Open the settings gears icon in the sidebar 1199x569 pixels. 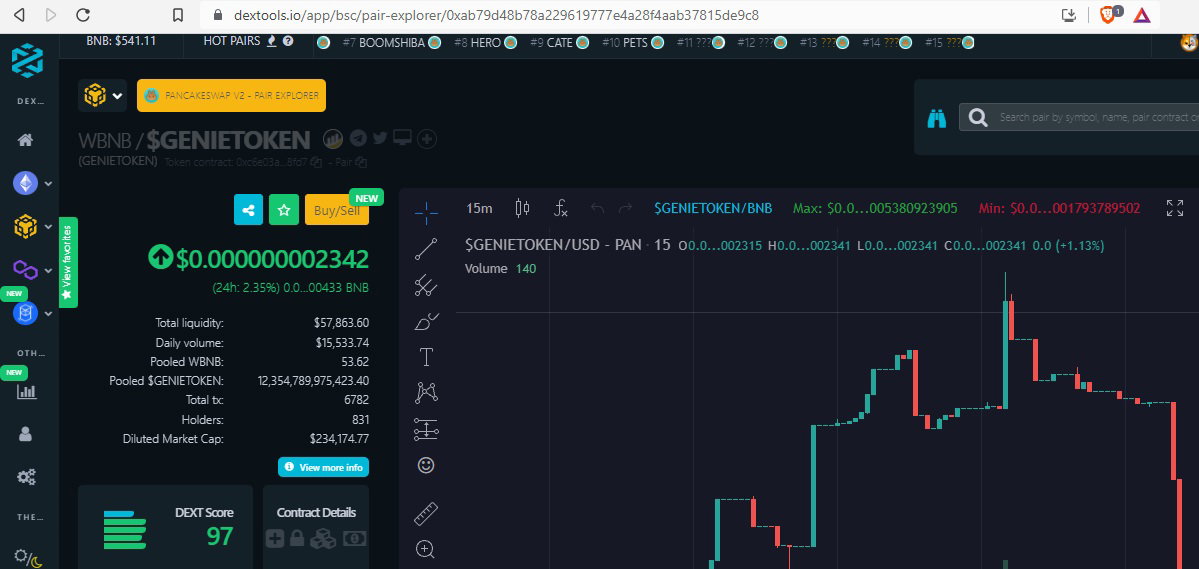26,477
